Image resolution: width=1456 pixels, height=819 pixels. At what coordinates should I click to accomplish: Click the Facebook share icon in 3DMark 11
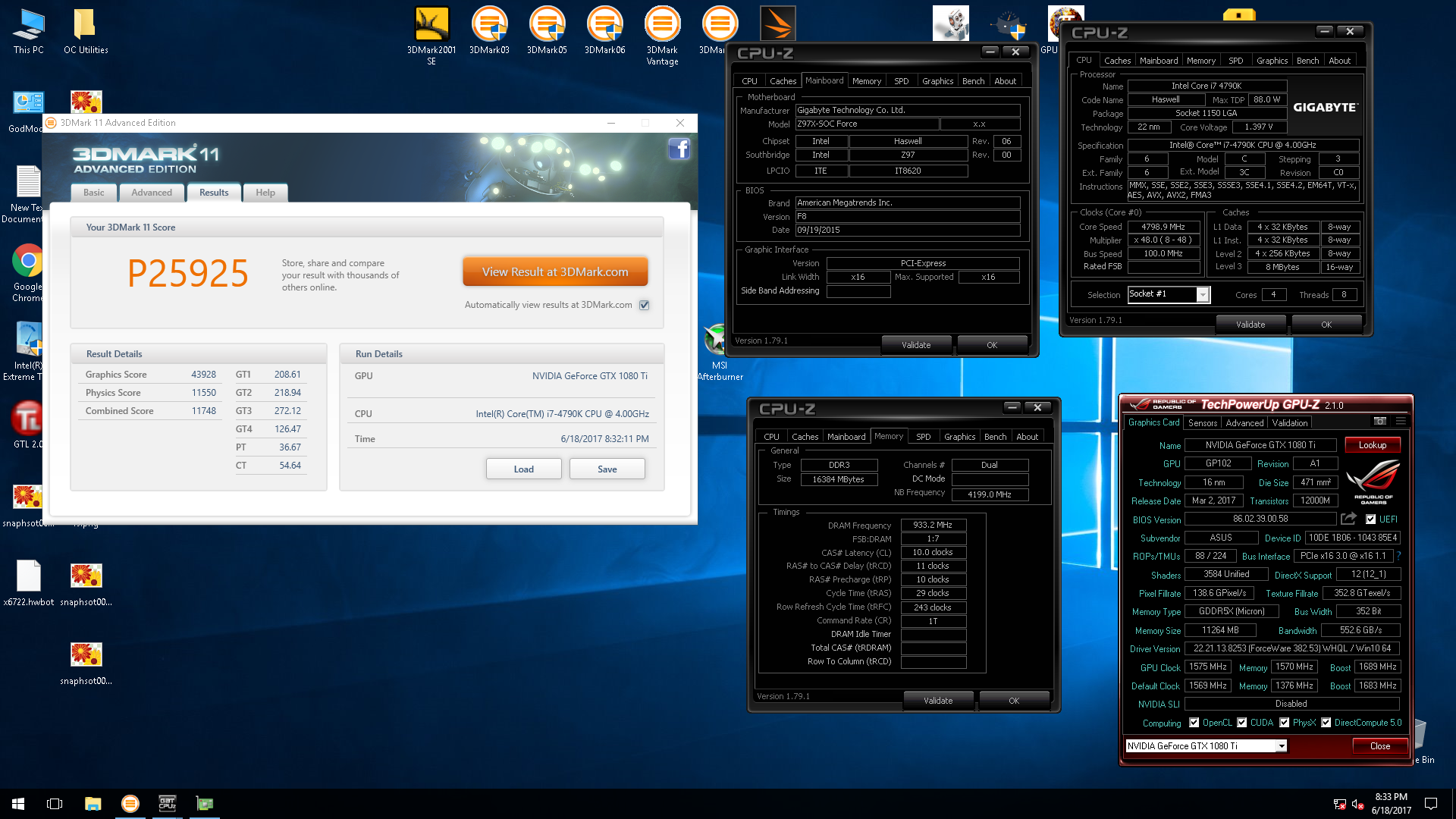679,149
